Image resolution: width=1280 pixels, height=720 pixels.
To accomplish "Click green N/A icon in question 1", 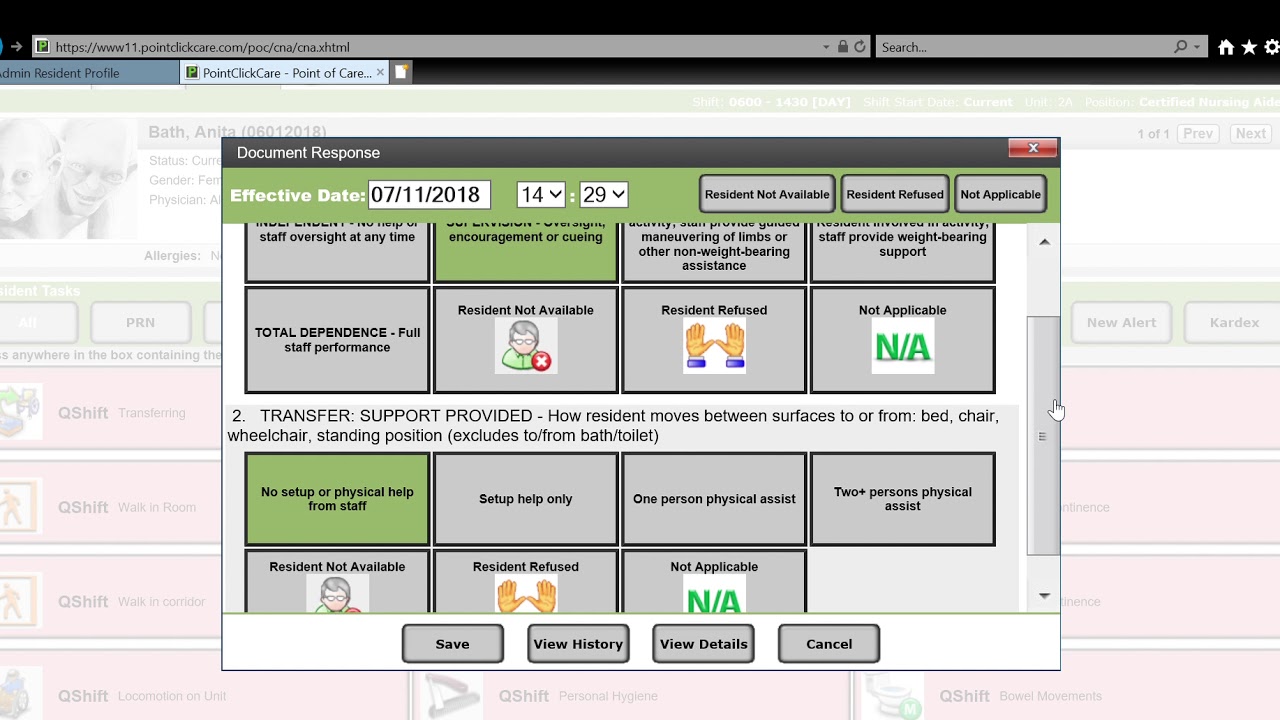I will [903, 347].
